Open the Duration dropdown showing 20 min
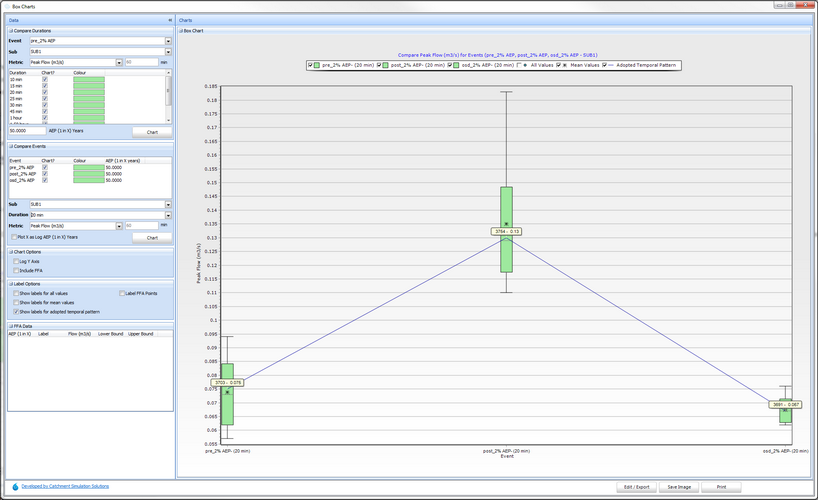The height and width of the screenshot is (500, 818). pos(168,215)
